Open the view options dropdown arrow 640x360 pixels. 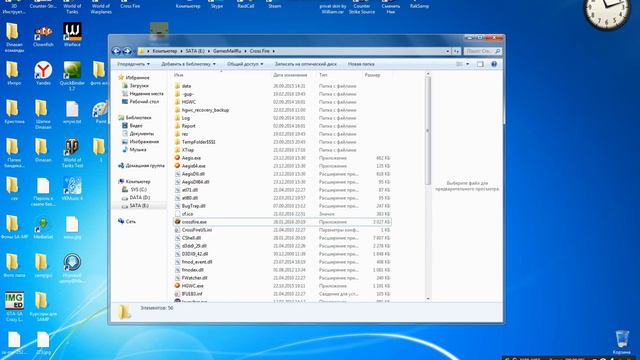coord(468,64)
